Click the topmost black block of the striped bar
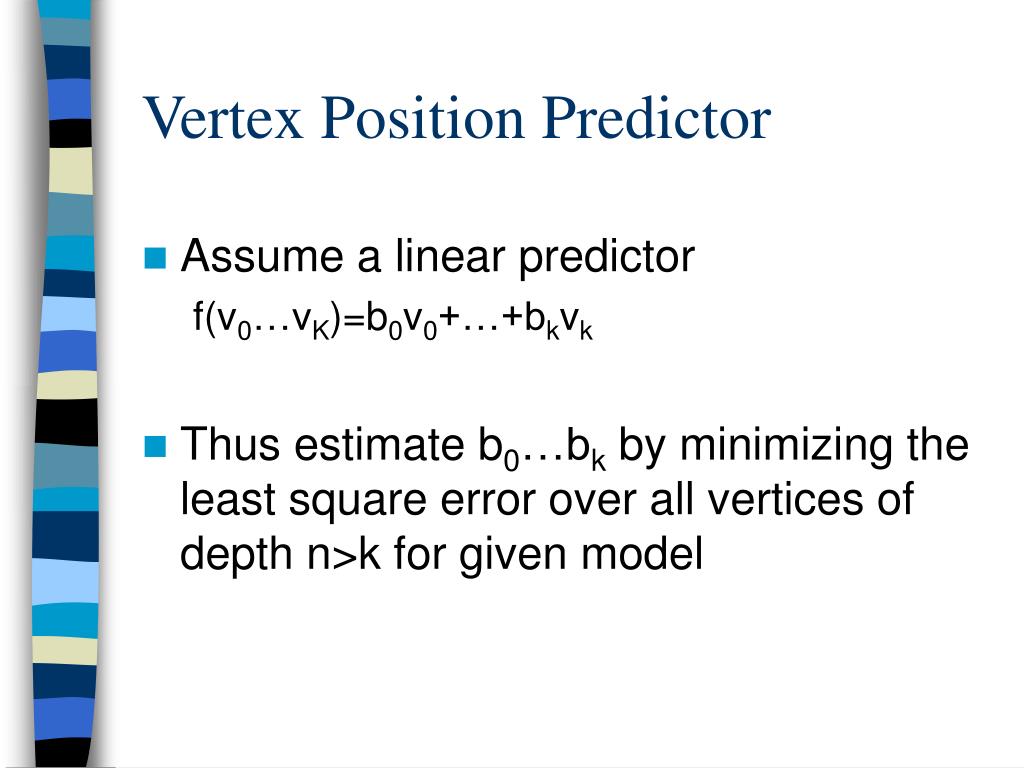 coord(71,133)
